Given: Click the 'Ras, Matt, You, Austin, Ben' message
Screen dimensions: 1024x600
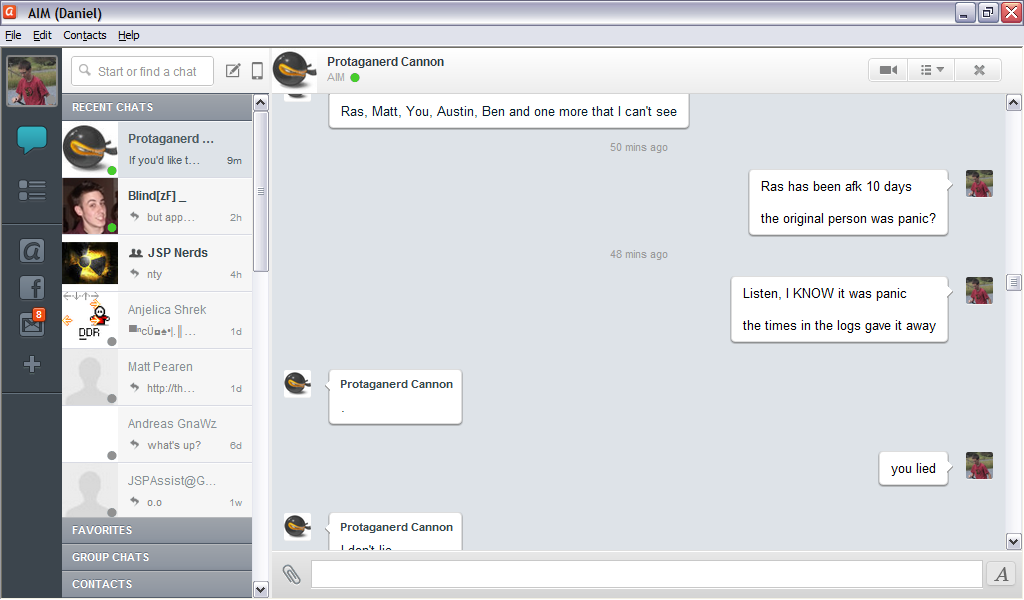Looking at the screenshot, I should (x=509, y=112).
